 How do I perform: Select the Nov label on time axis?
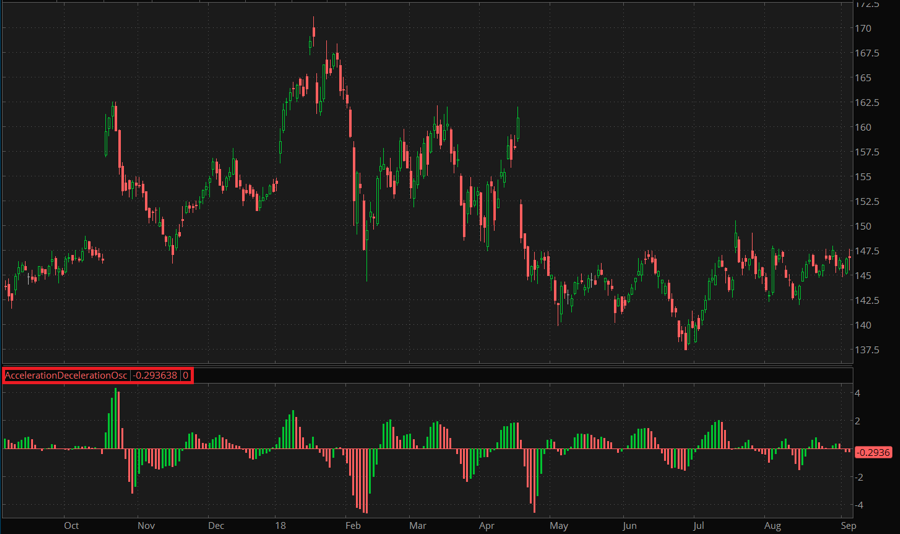click(146, 524)
